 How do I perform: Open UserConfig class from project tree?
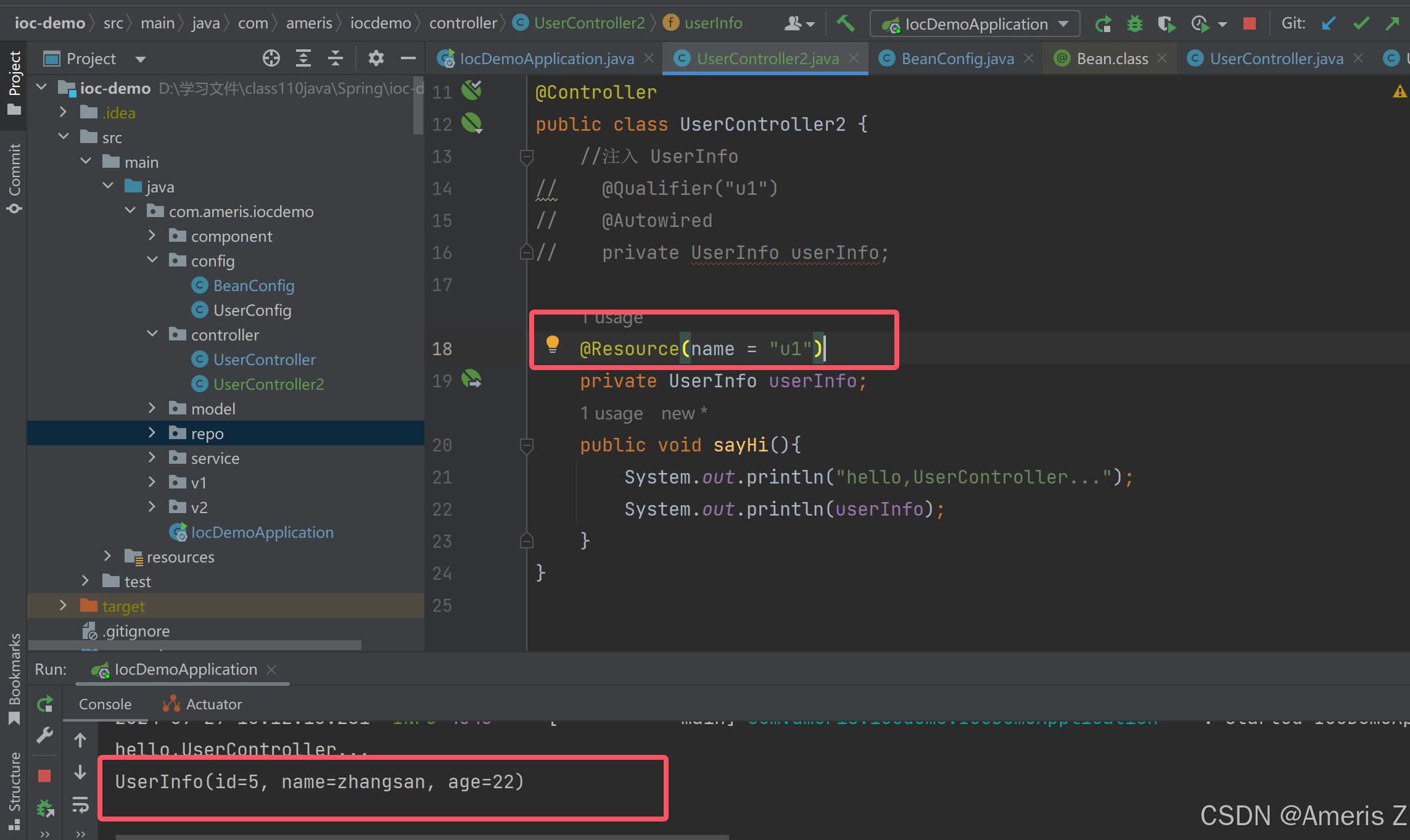tap(252, 310)
